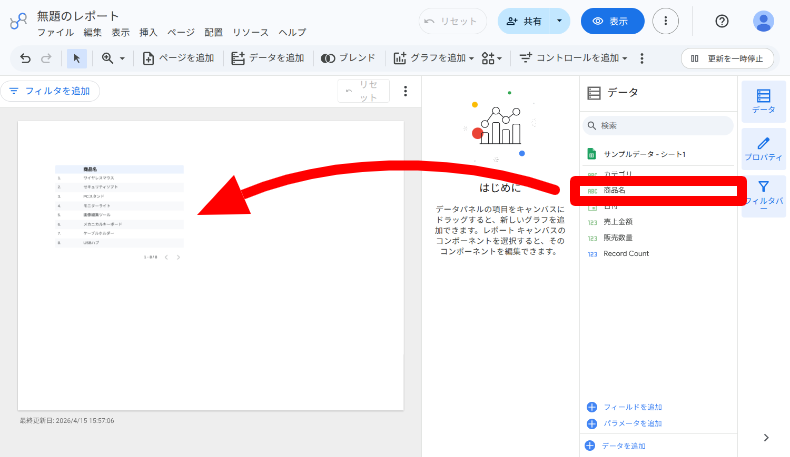790x457 pixels.
Task: Click the フィールドを追加 link
Action: click(631, 407)
